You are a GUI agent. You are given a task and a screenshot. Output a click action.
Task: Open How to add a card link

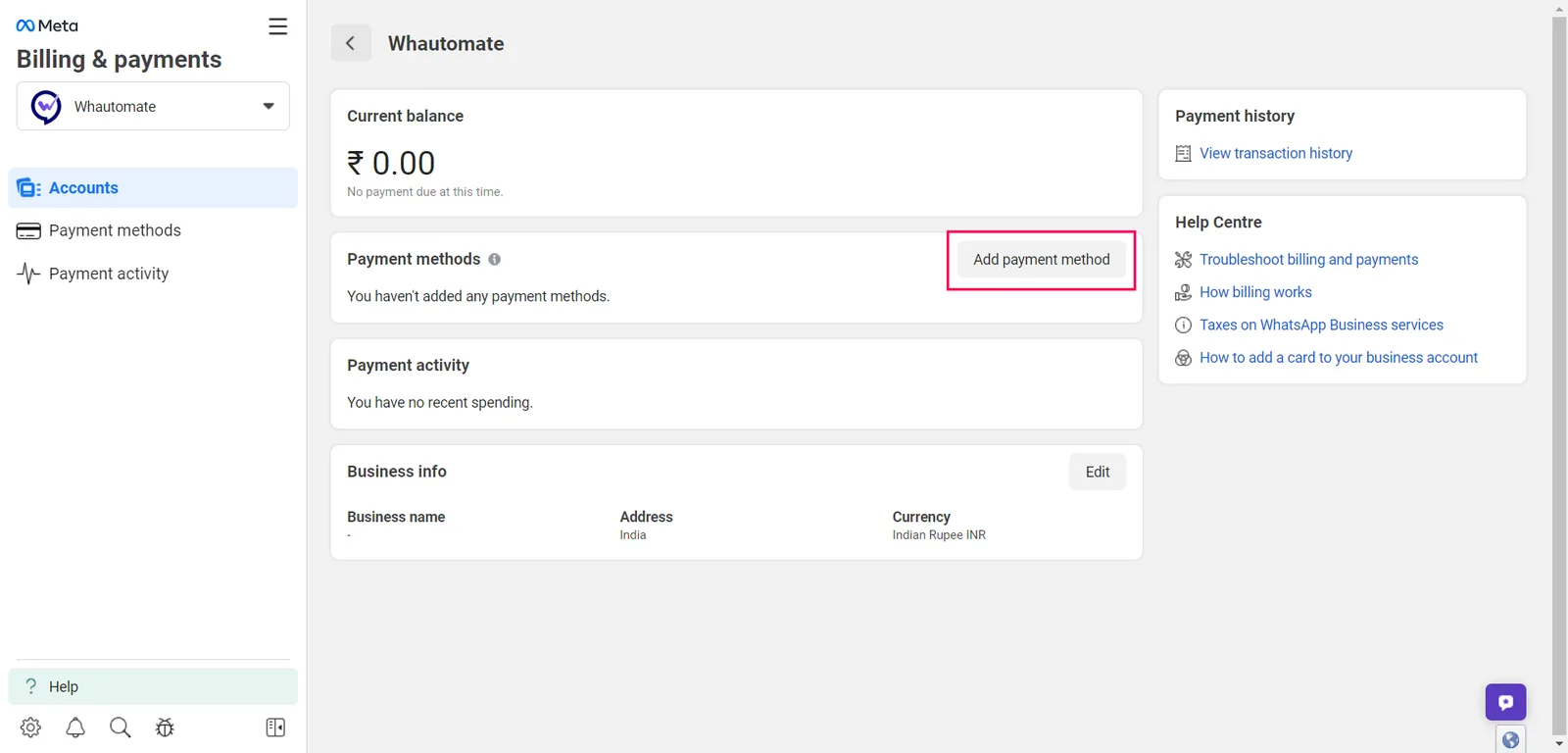(1339, 358)
